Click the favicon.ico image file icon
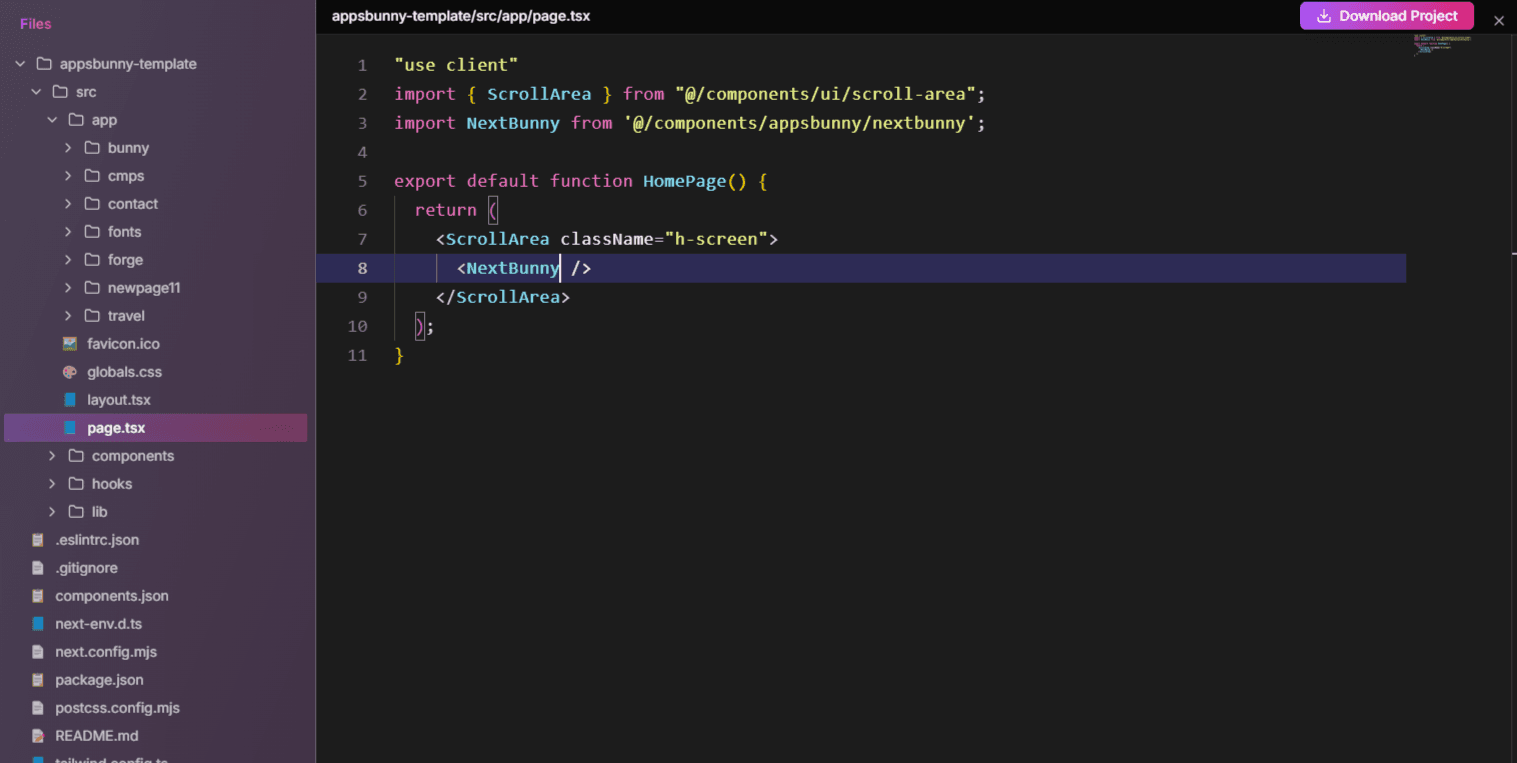 pos(70,344)
